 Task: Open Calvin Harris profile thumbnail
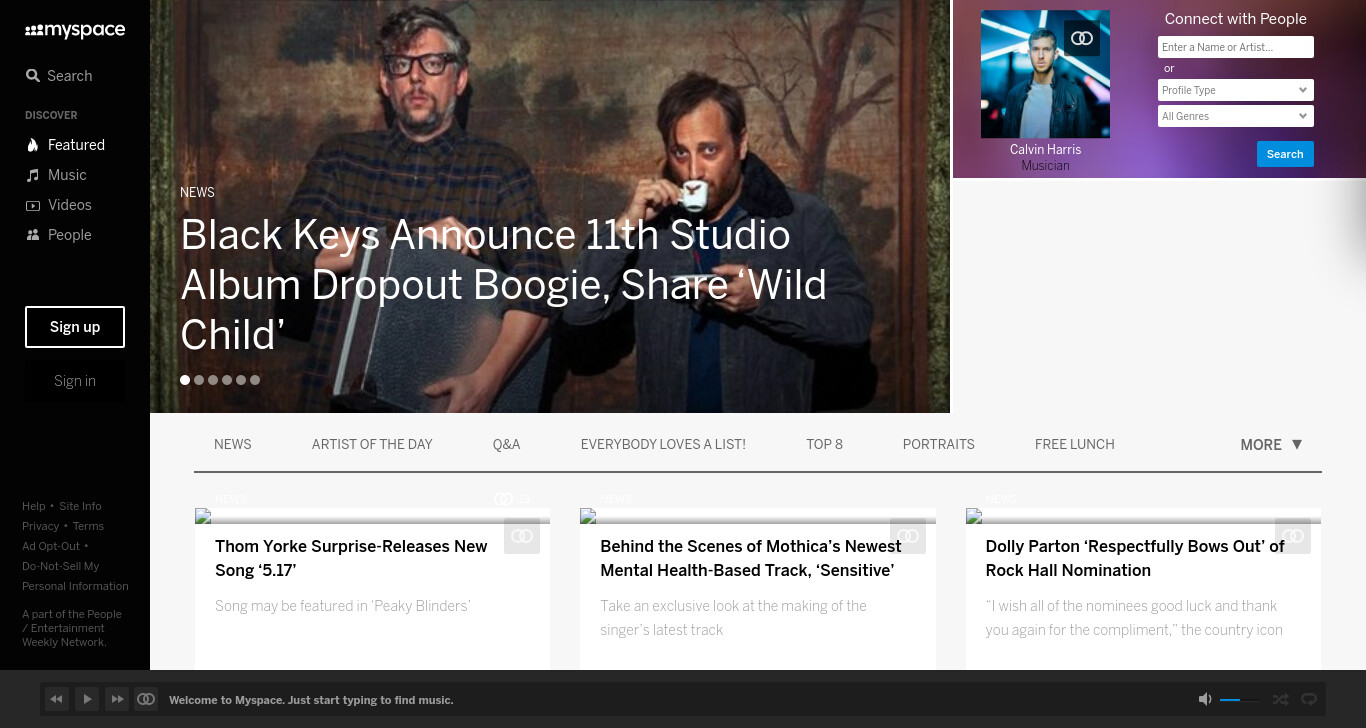tap(1045, 74)
